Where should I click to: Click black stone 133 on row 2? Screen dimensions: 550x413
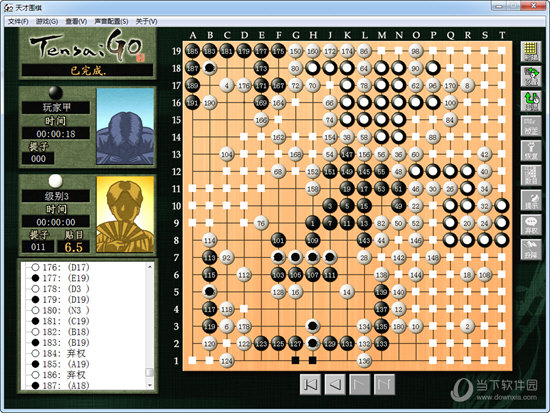click(381, 344)
